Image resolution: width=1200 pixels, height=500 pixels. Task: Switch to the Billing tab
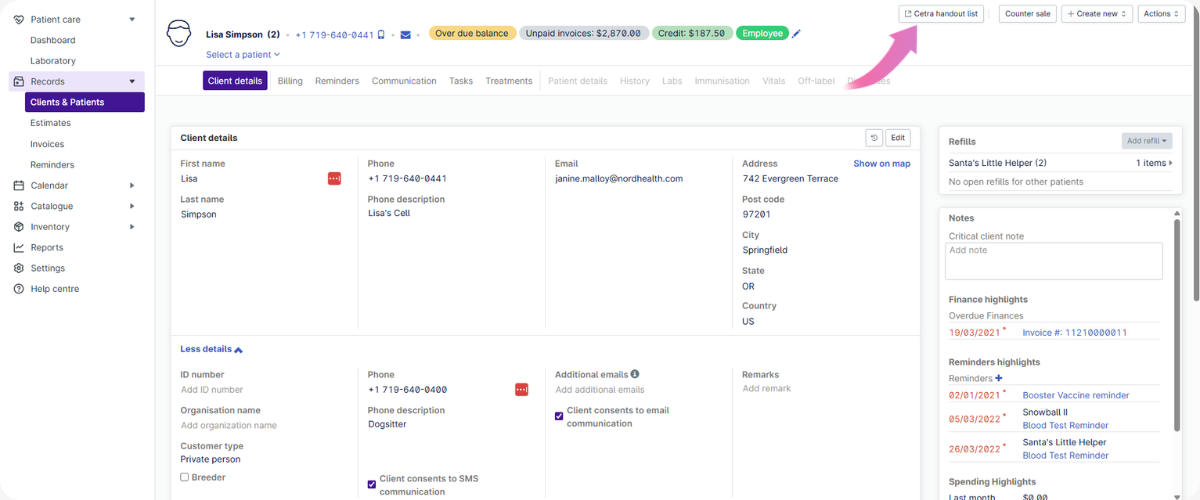point(290,81)
